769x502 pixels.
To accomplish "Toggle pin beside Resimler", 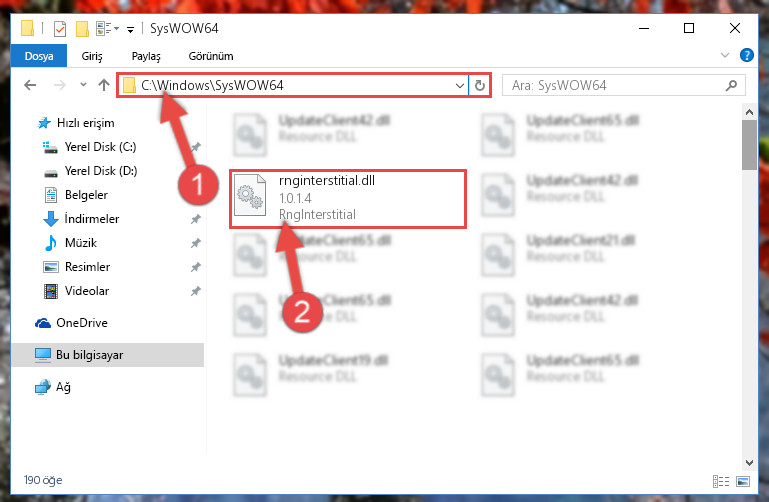I will [196, 267].
